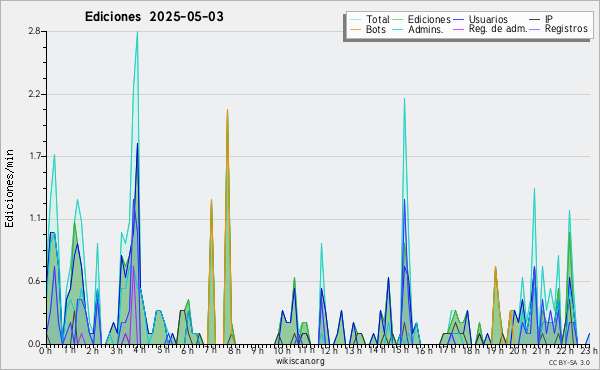
Task: Click the 23 h label on time axis
Action: (588, 350)
